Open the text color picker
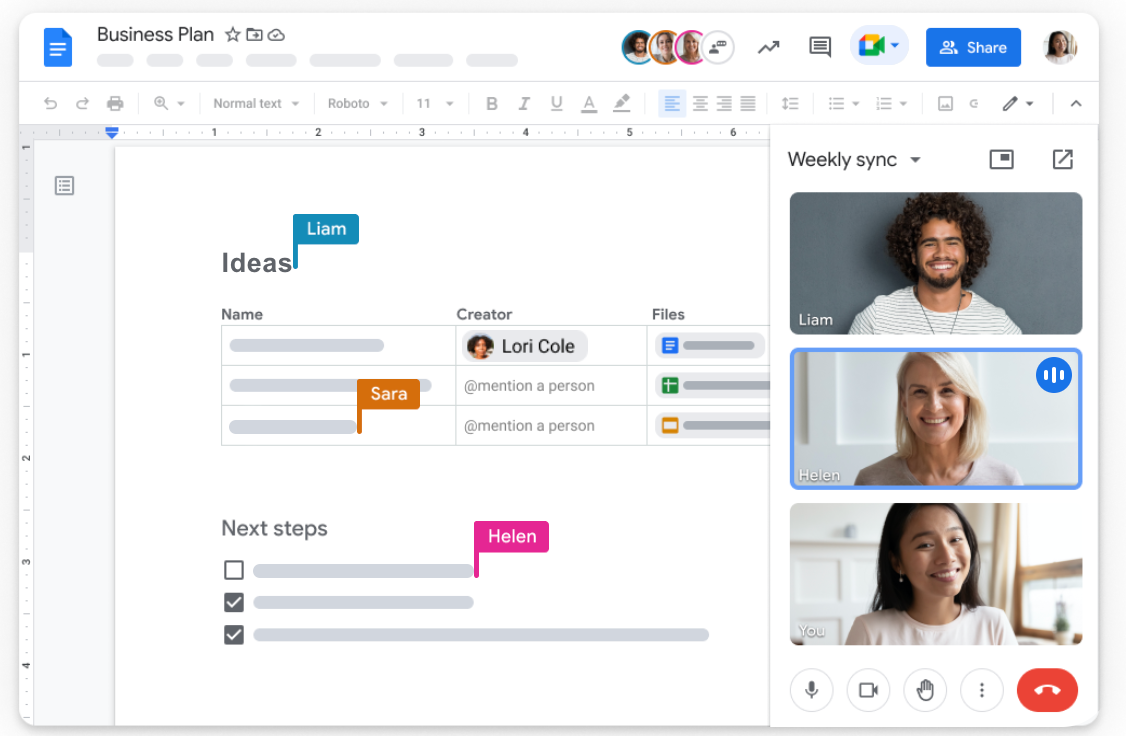This screenshot has width=1126, height=736. pyautogui.click(x=589, y=103)
